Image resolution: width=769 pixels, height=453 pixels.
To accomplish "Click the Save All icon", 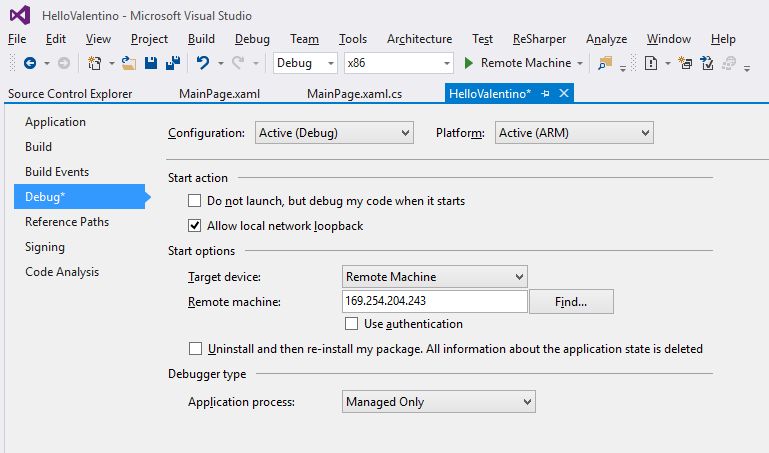I will (x=172, y=63).
